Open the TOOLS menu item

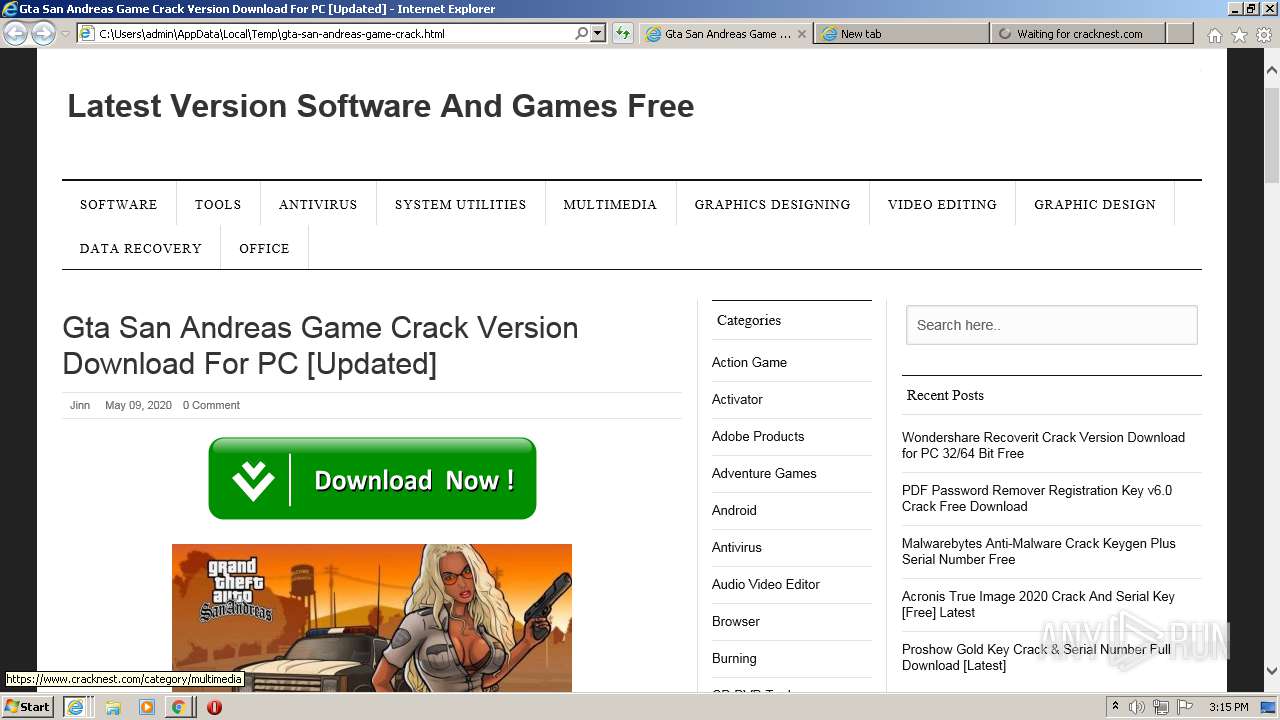(218, 204)
